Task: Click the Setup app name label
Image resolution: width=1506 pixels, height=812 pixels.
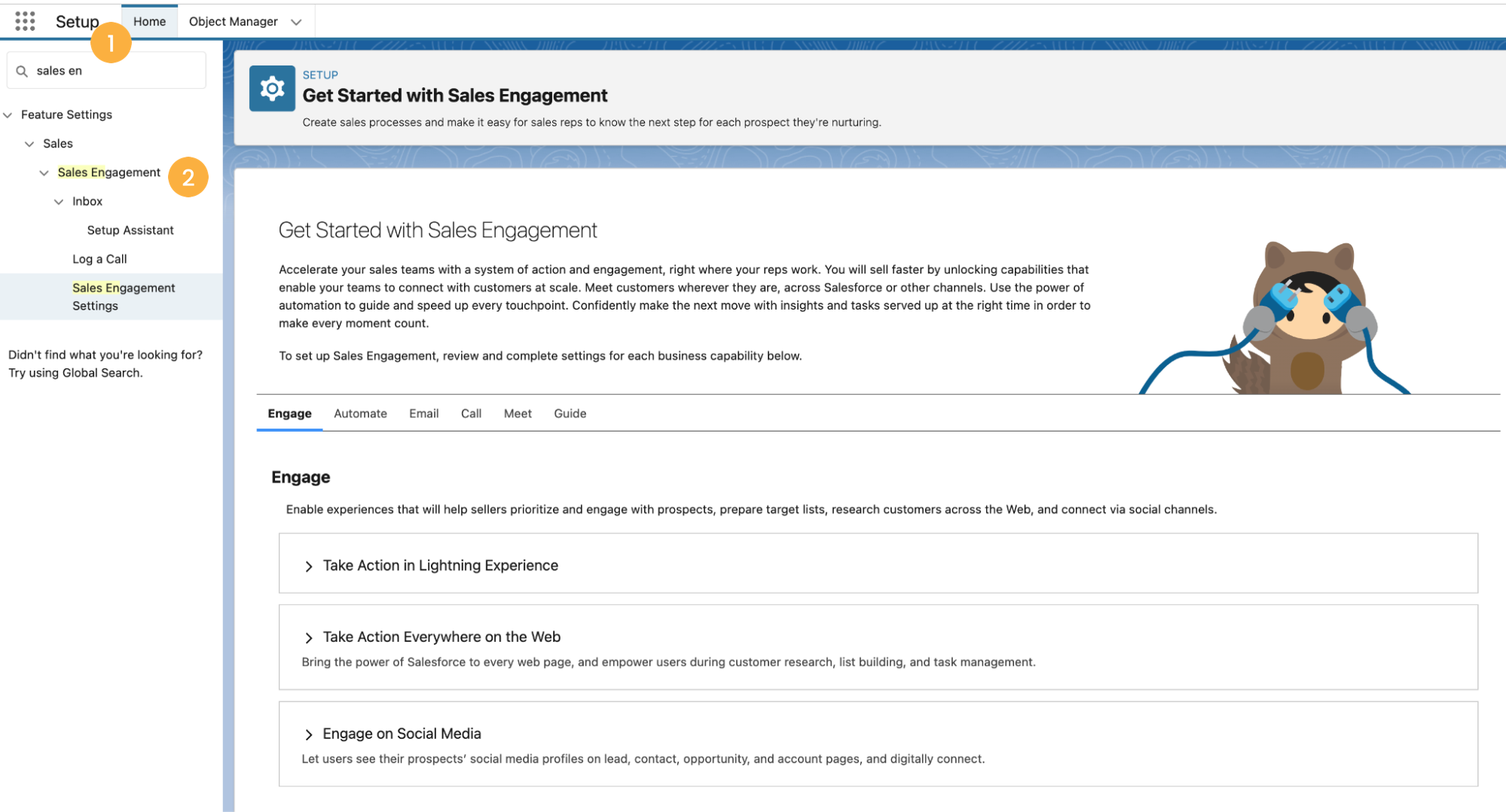Action: coord(77,22)
